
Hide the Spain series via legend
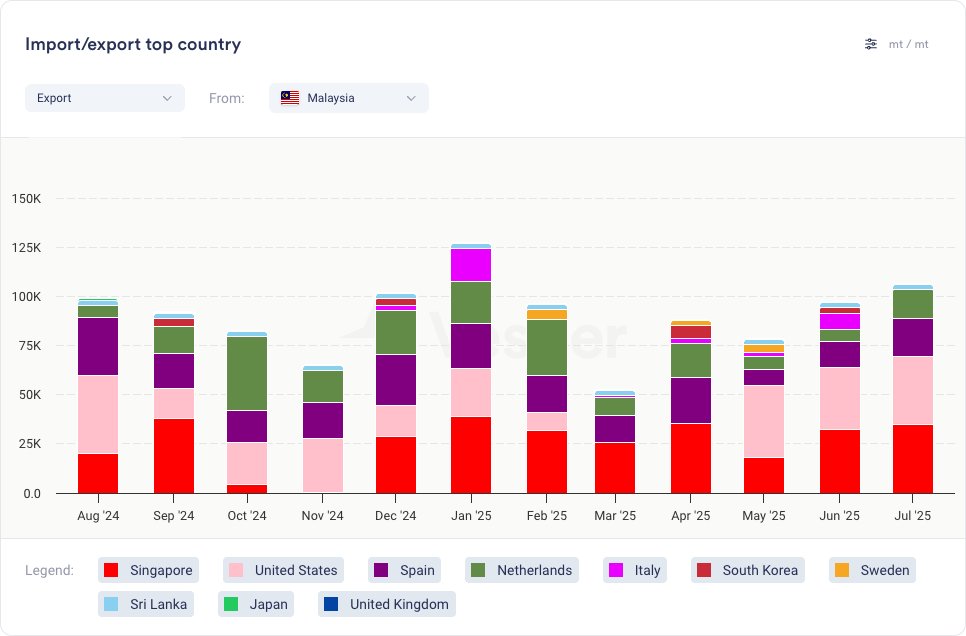click(x=405, y=570)
